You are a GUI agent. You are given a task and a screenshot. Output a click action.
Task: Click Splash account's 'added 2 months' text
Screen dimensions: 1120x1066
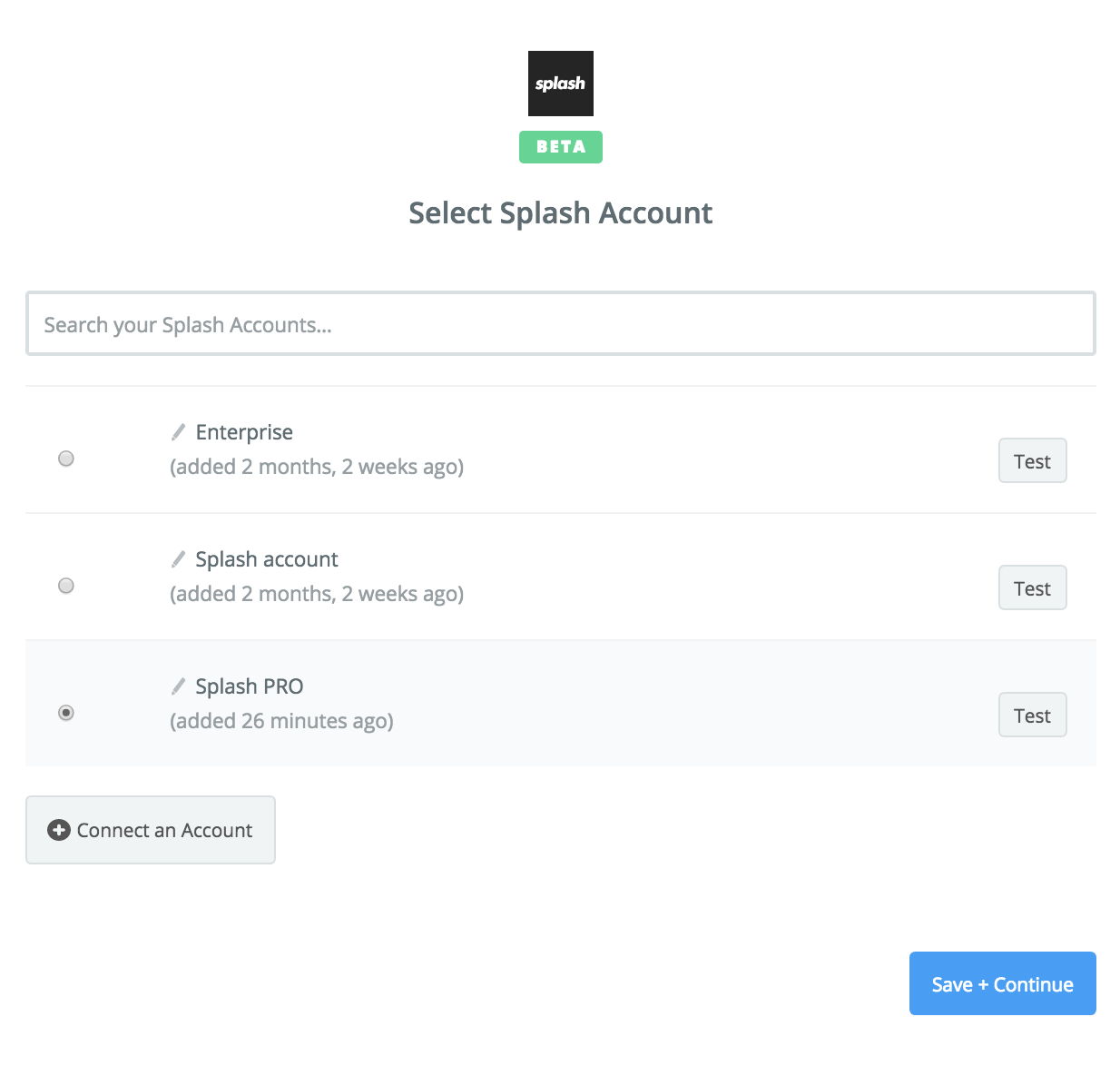click(x=317, y=594)
